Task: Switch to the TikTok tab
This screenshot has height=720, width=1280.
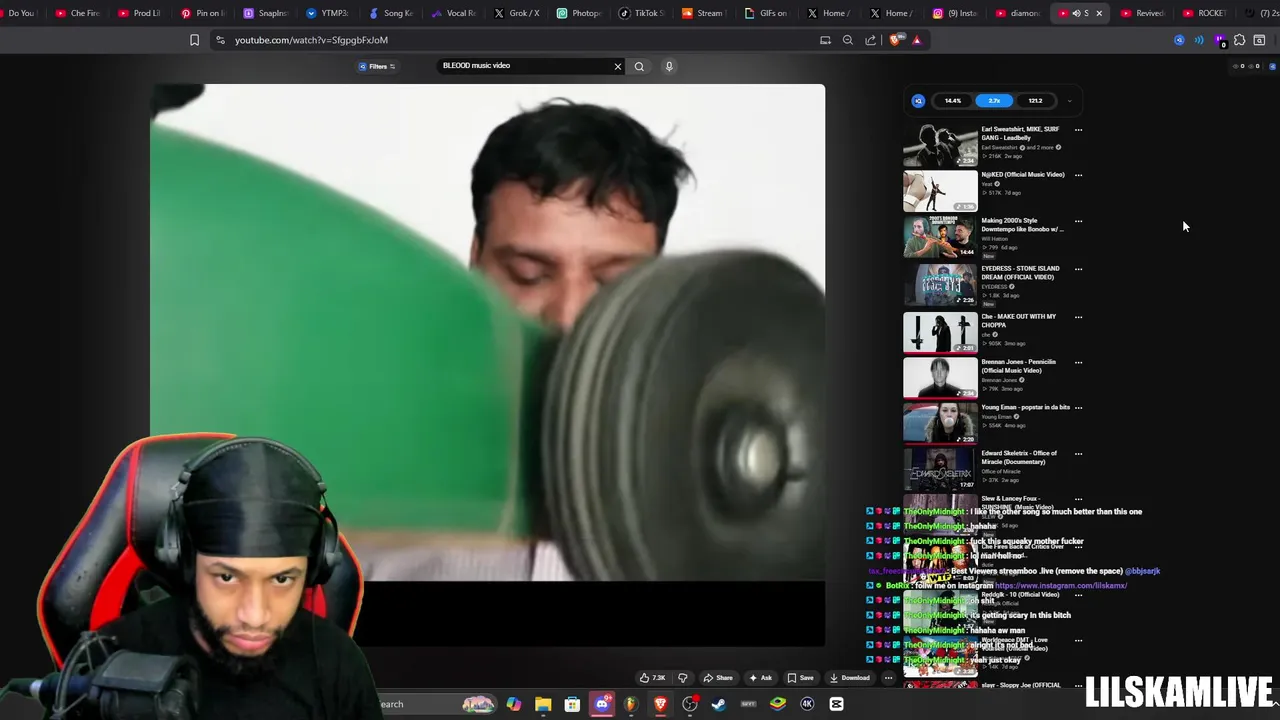Action: point(642,13)
